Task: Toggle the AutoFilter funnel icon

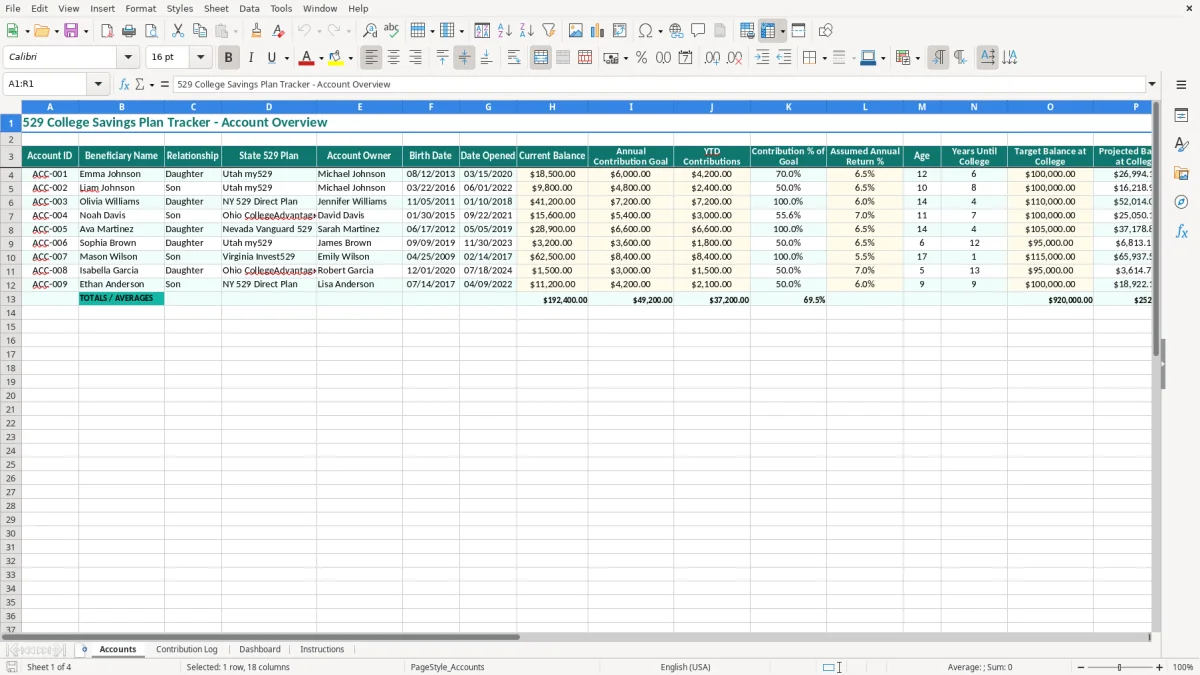Action: (549, 31)
